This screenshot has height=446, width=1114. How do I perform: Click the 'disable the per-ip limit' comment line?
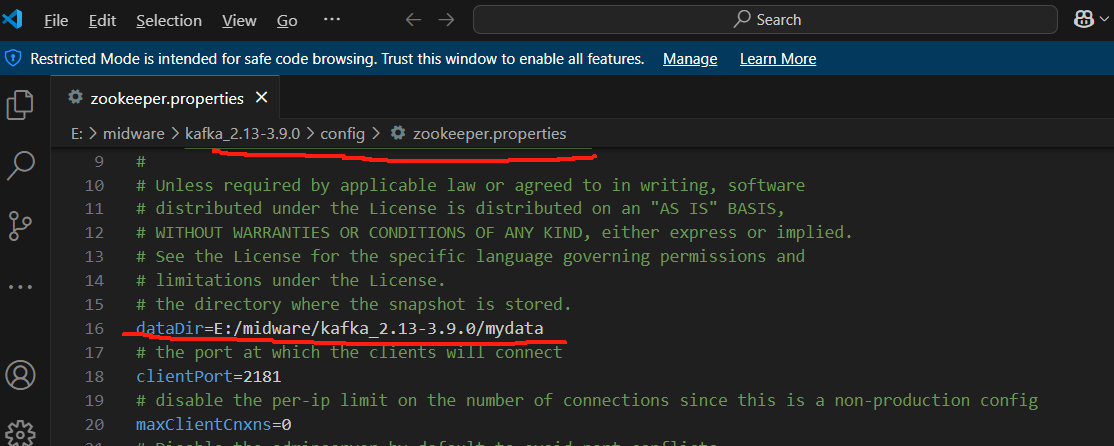pos(587,401)
